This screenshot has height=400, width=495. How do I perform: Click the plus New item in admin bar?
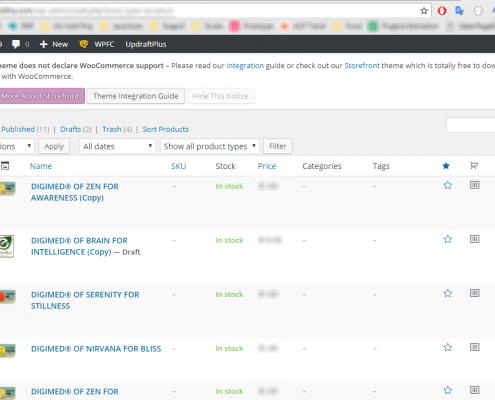[x=54, y=44]
